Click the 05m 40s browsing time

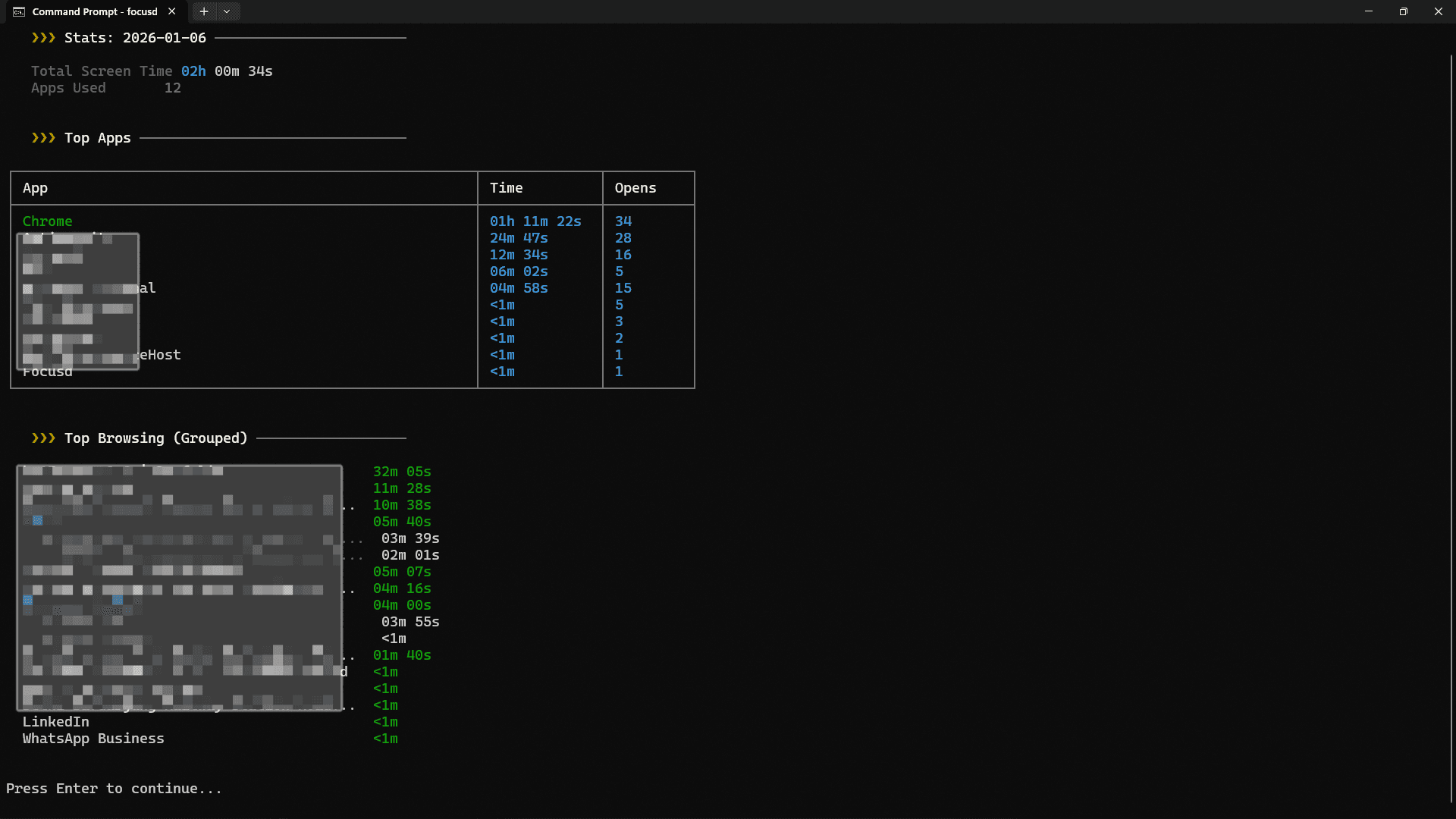tap(402, 522)
